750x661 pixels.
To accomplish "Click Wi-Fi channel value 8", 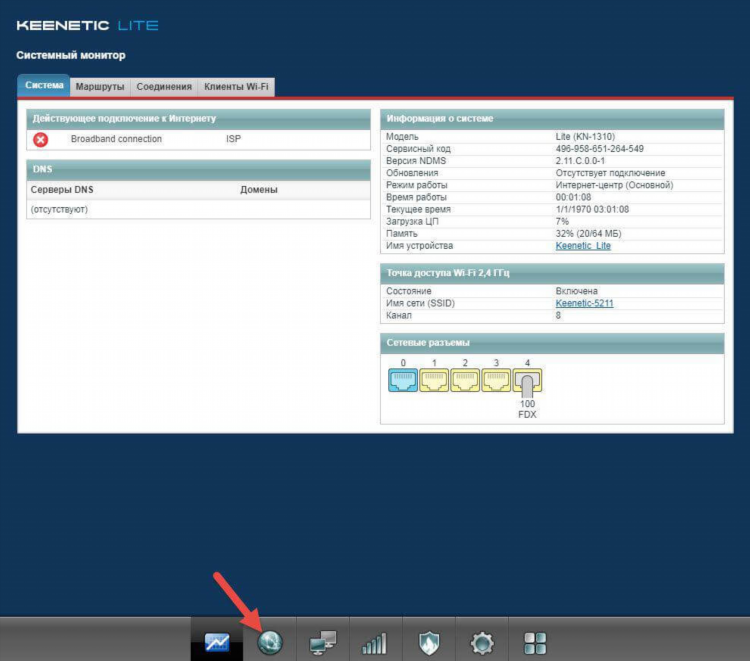I will click(558, 315).
